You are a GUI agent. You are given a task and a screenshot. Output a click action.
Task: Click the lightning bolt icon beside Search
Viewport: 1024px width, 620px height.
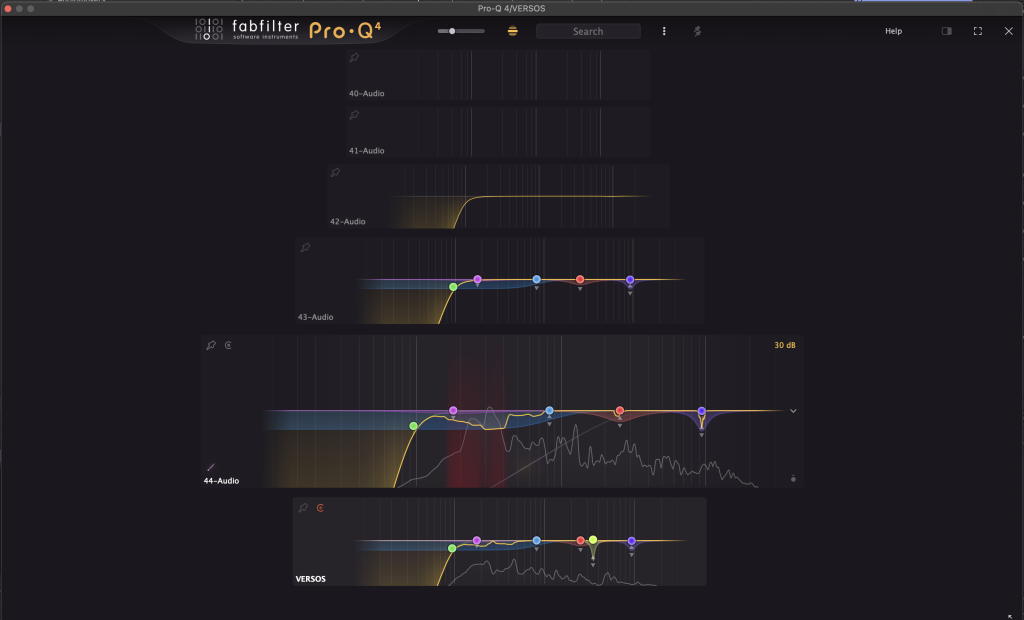tap(697, 31)
